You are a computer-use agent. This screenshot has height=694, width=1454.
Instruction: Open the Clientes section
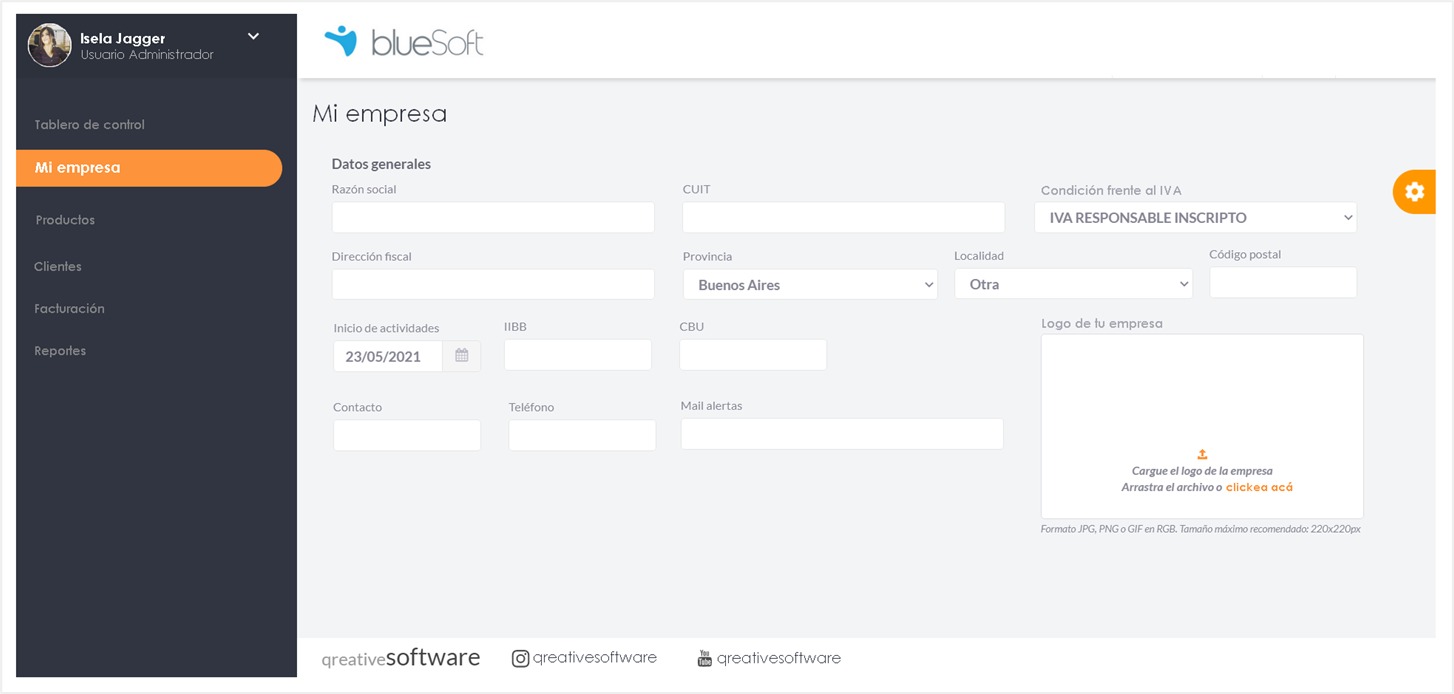[x=58, y=267]
